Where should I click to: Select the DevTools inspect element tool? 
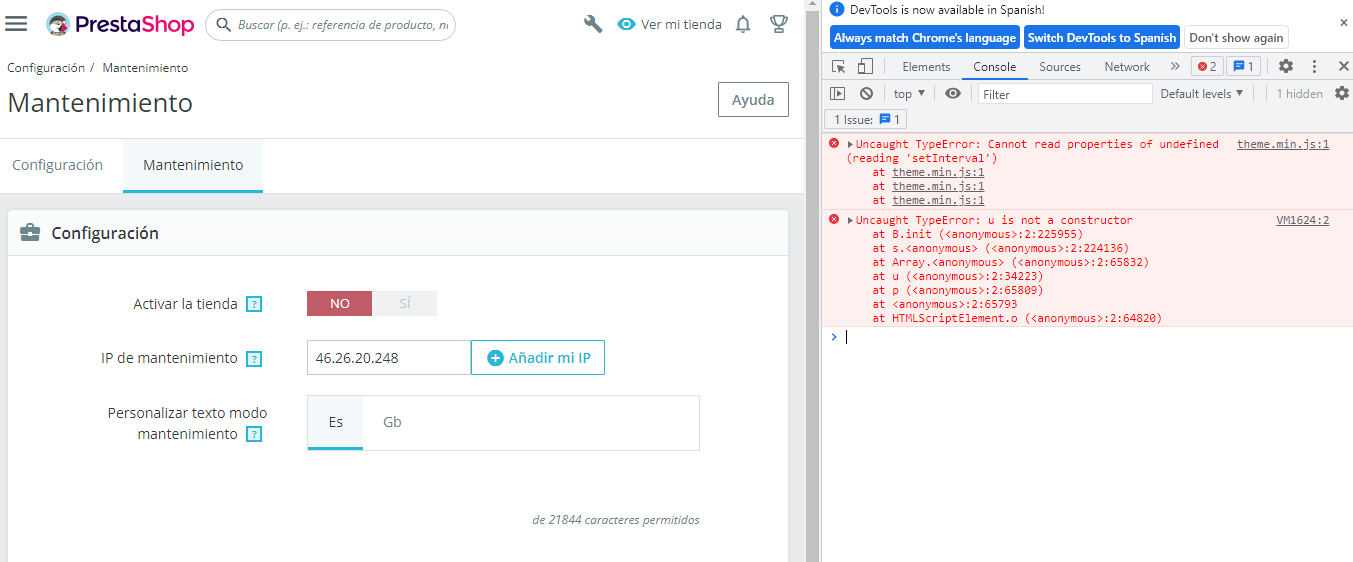click(x=839, y=67)
